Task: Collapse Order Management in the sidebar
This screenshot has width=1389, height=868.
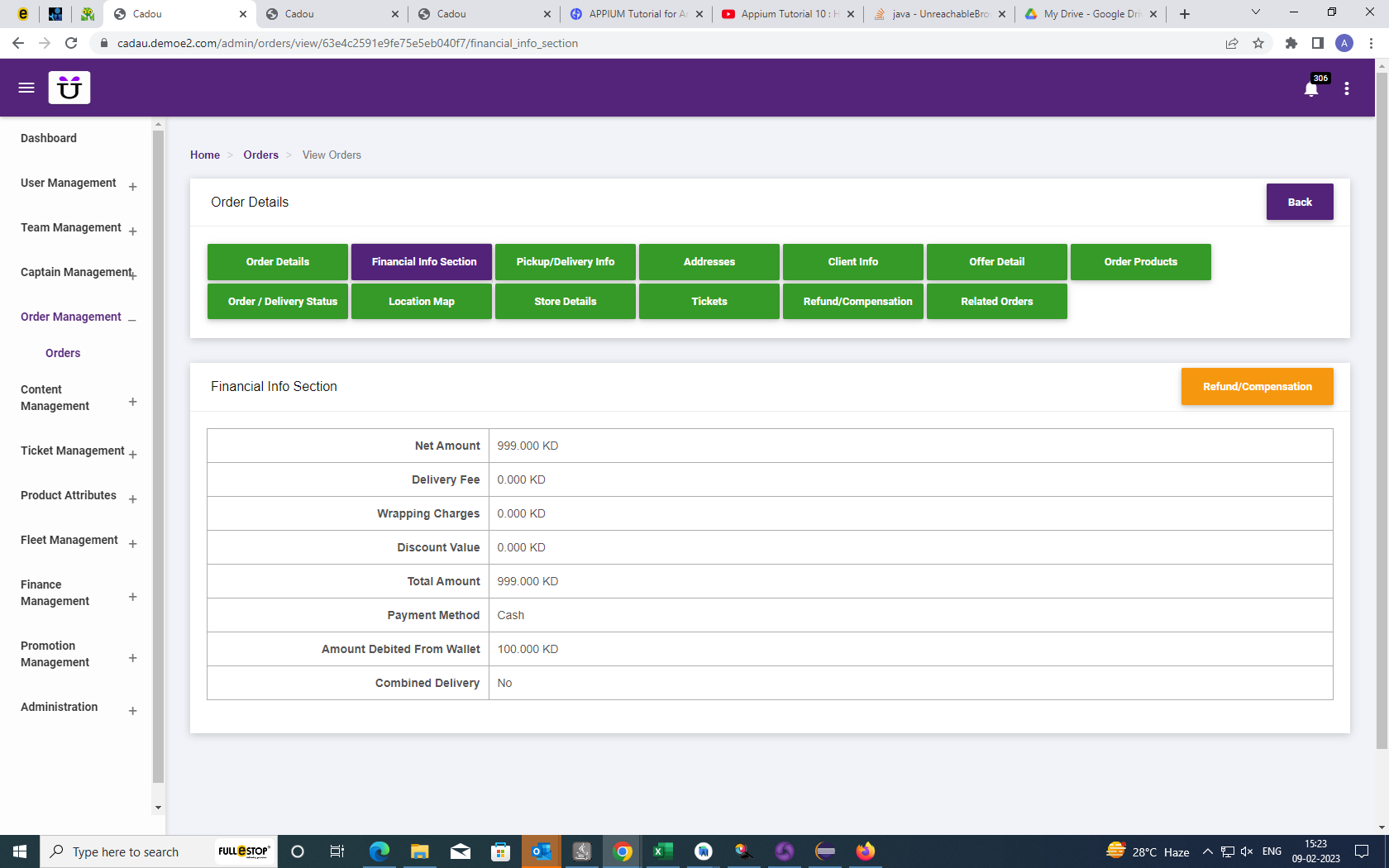Action: tap(132, 319)
